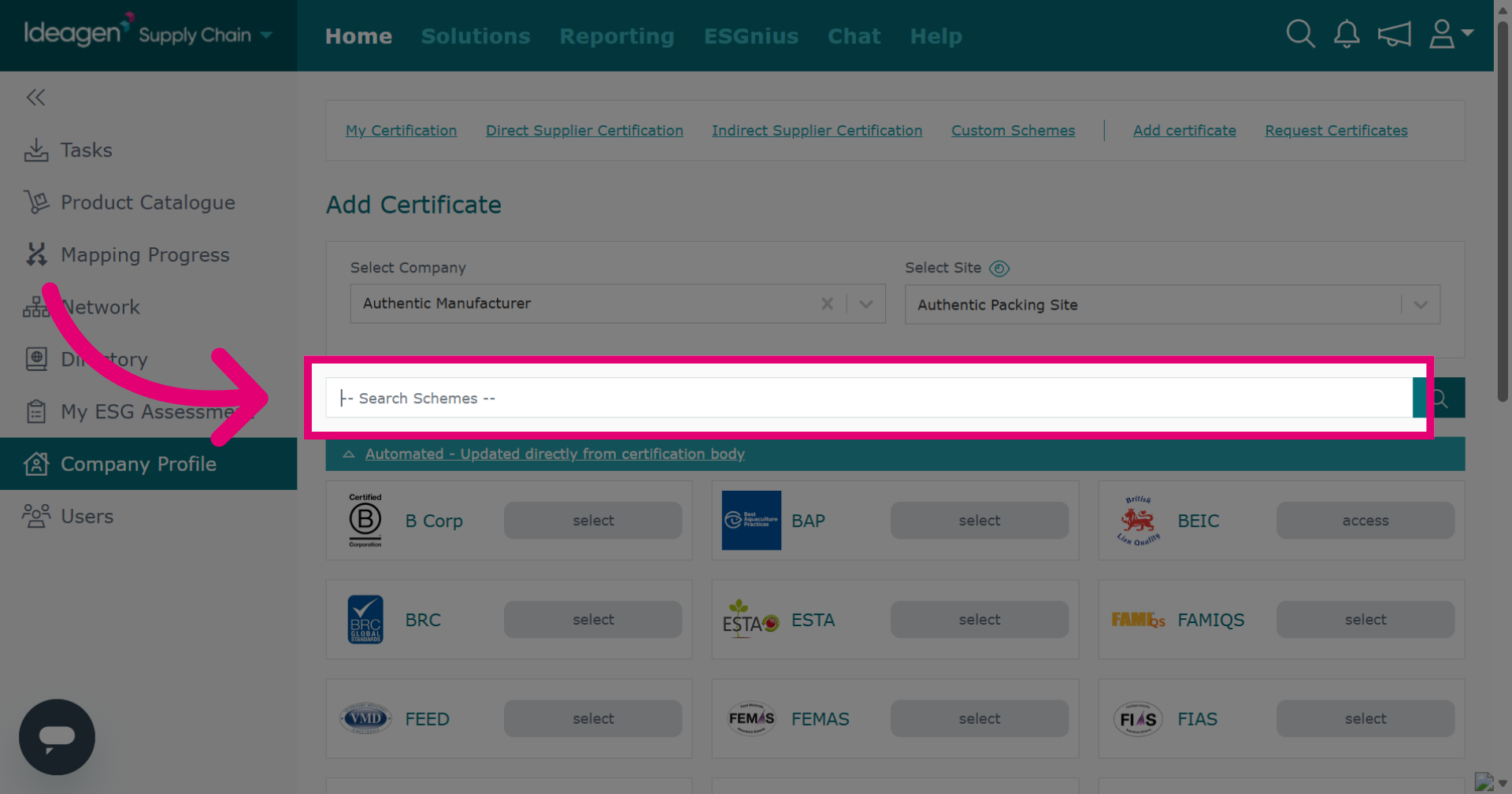Open the Help menu
The image size is (1512, 794).
click(936, 36)
